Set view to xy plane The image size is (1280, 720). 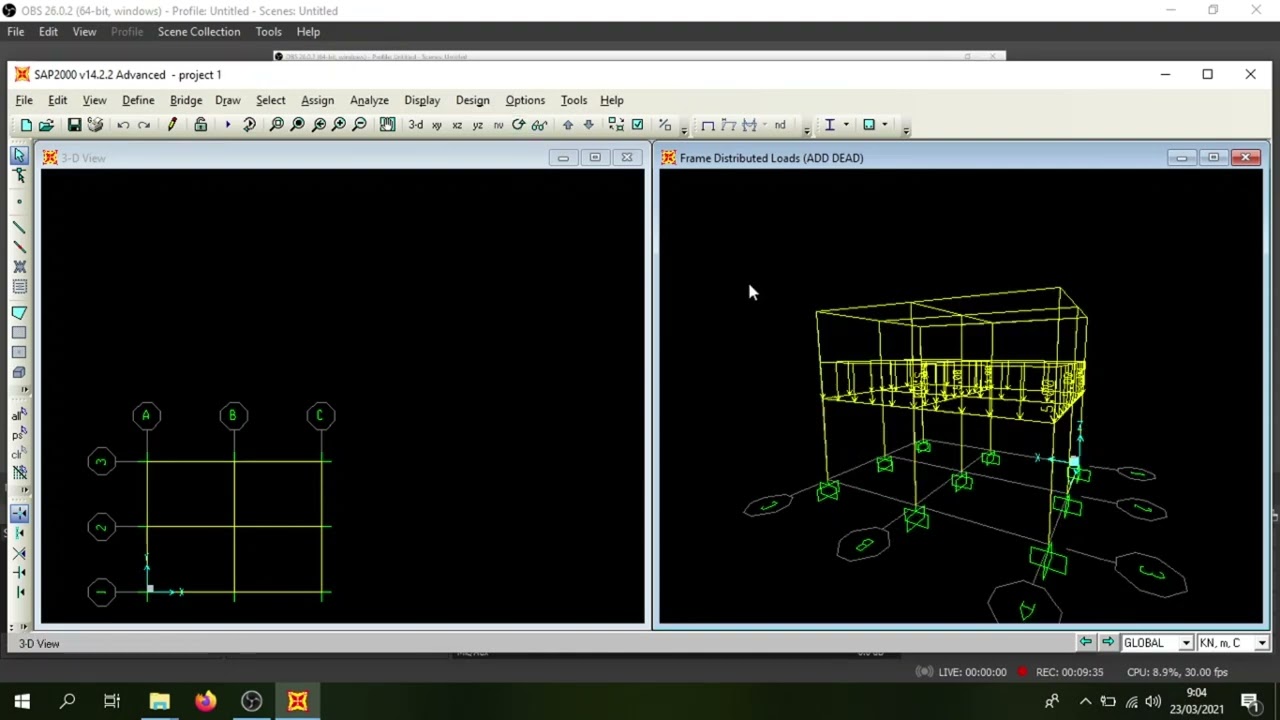(436, 125)
